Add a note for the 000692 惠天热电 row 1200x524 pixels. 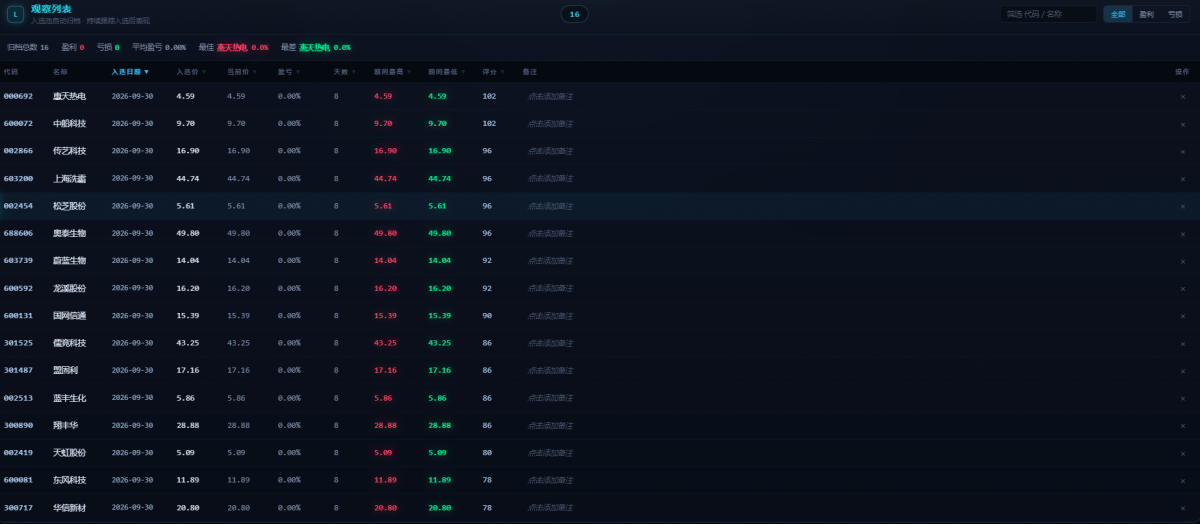550,96
